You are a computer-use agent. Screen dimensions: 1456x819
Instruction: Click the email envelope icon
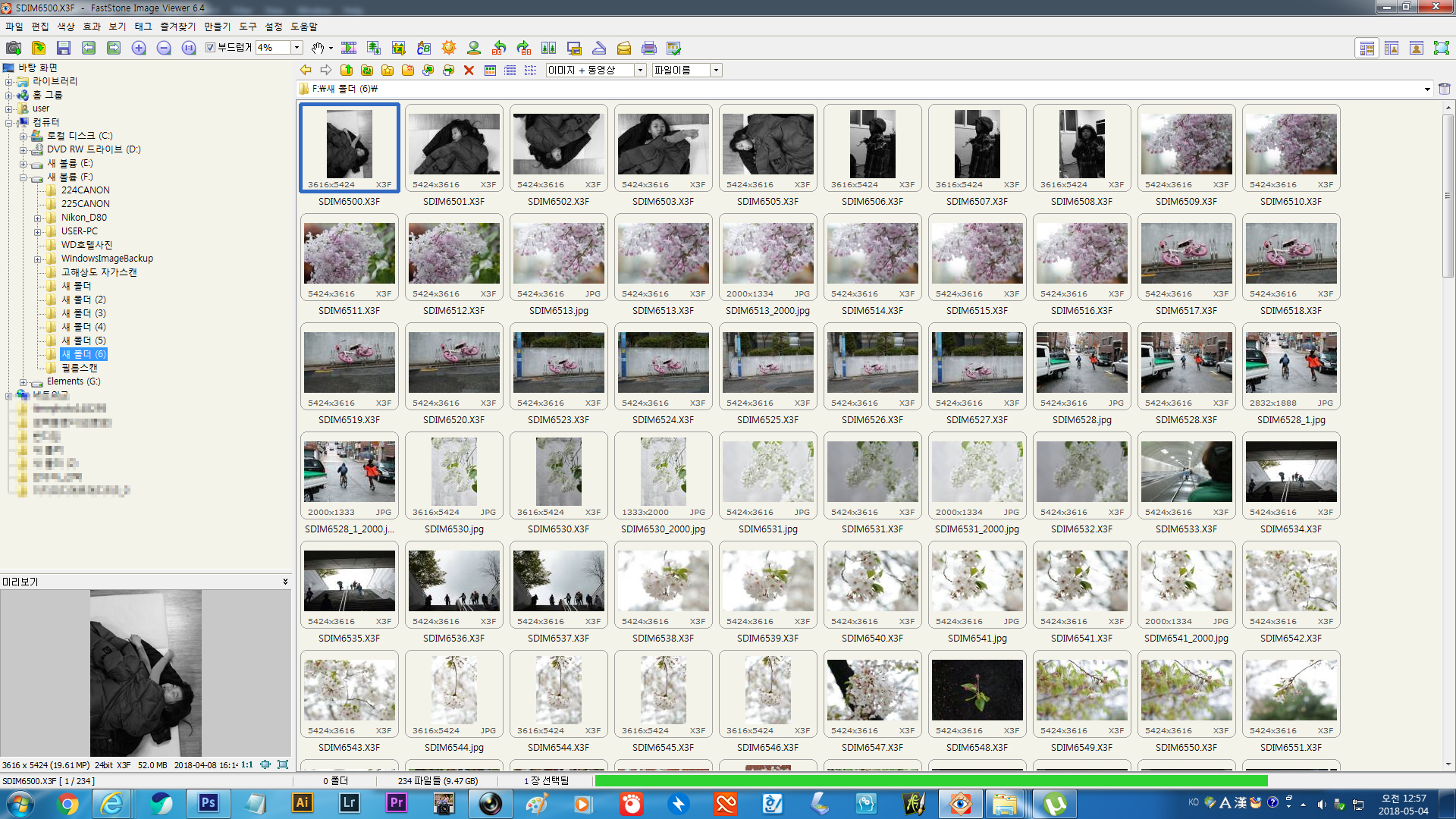[624, 48]
